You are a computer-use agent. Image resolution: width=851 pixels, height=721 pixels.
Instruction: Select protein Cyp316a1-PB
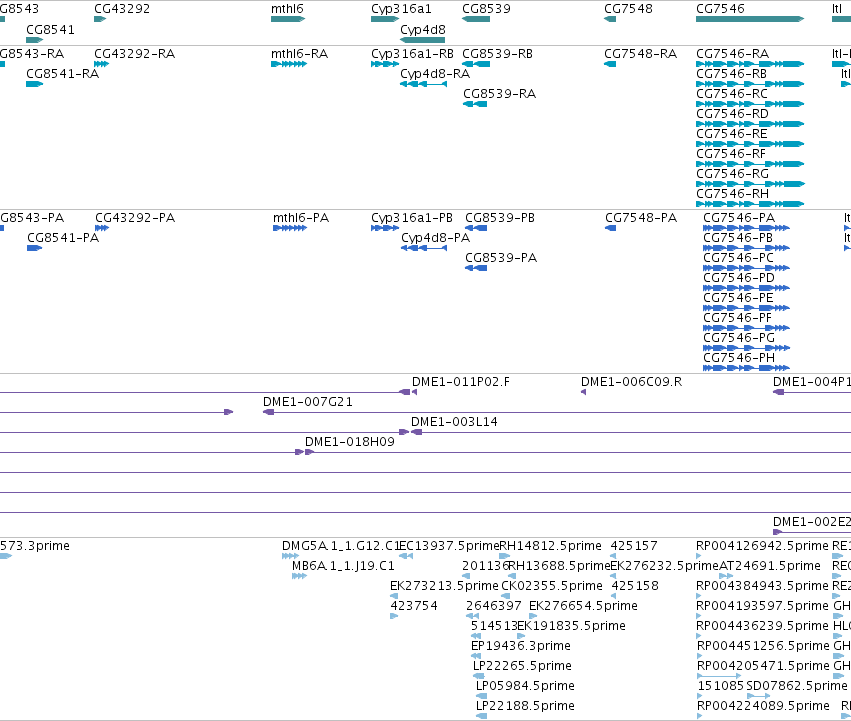pos(411,218)
